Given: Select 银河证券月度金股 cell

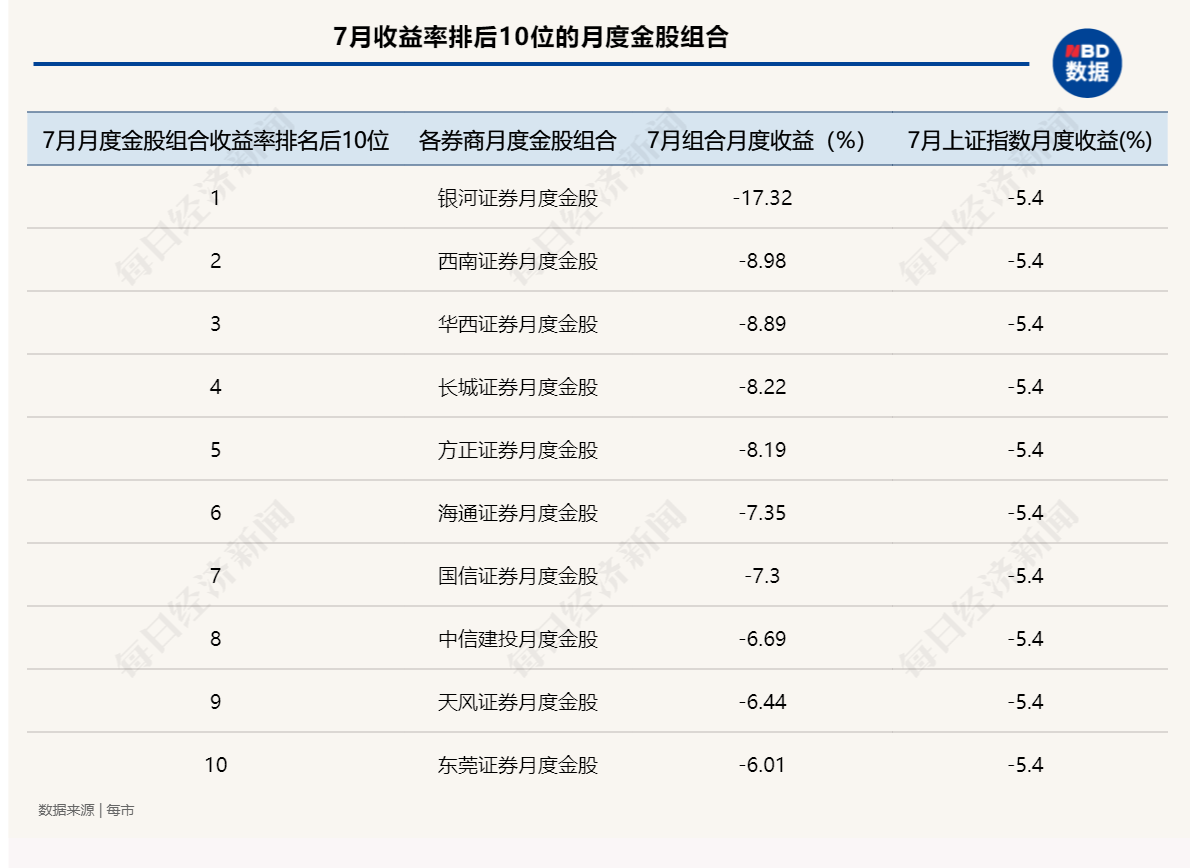Looking at the screenshot, I should tap(518, 198).
